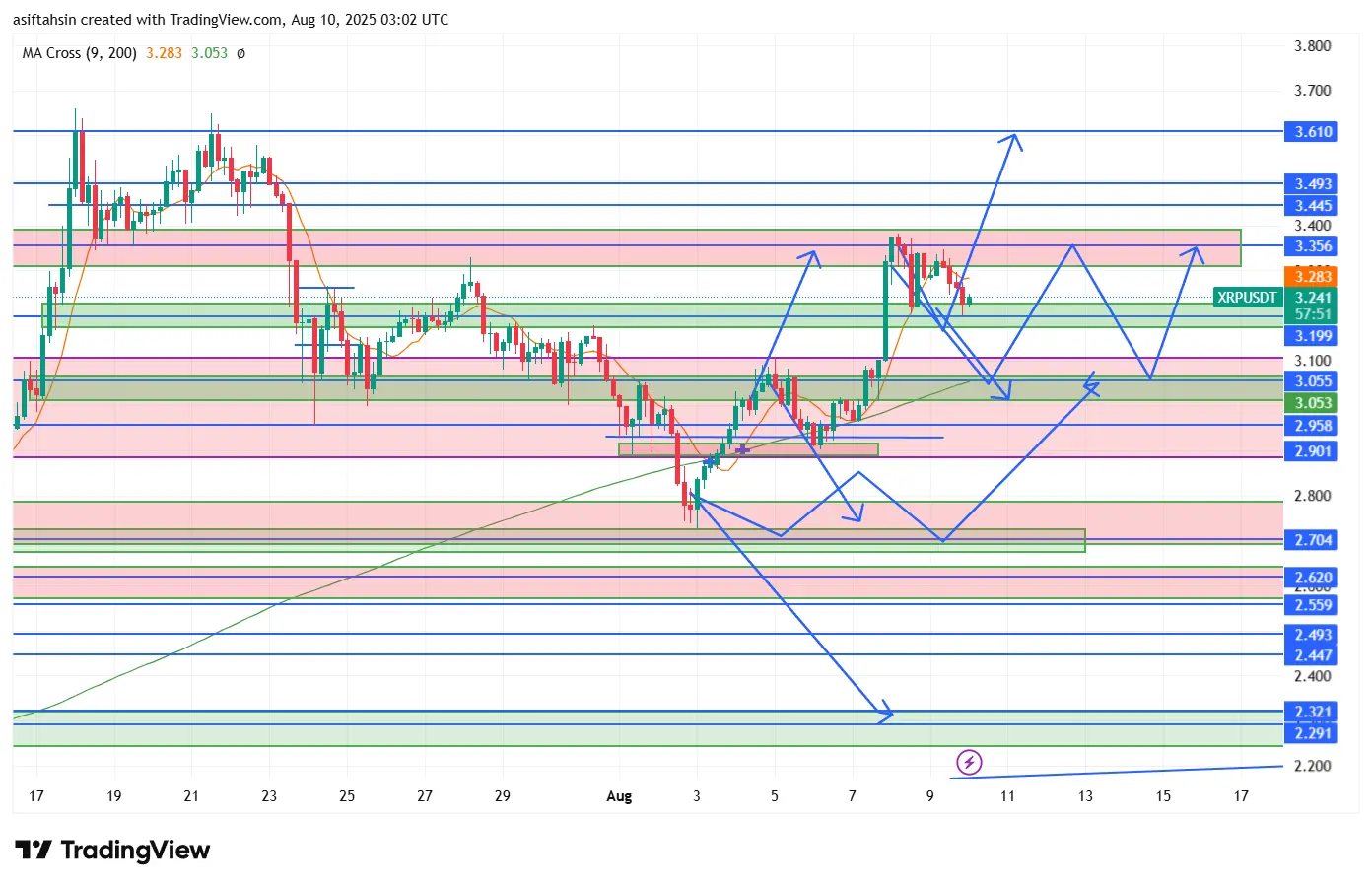The height and width of the screenshot is (887, 1372).
Task: Select the 2.291 price label
Action: click(1310, 733)
